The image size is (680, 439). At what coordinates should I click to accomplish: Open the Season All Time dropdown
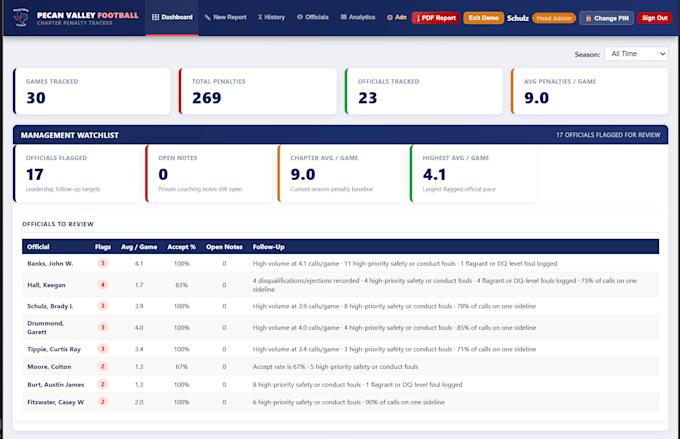coord(636,54)
